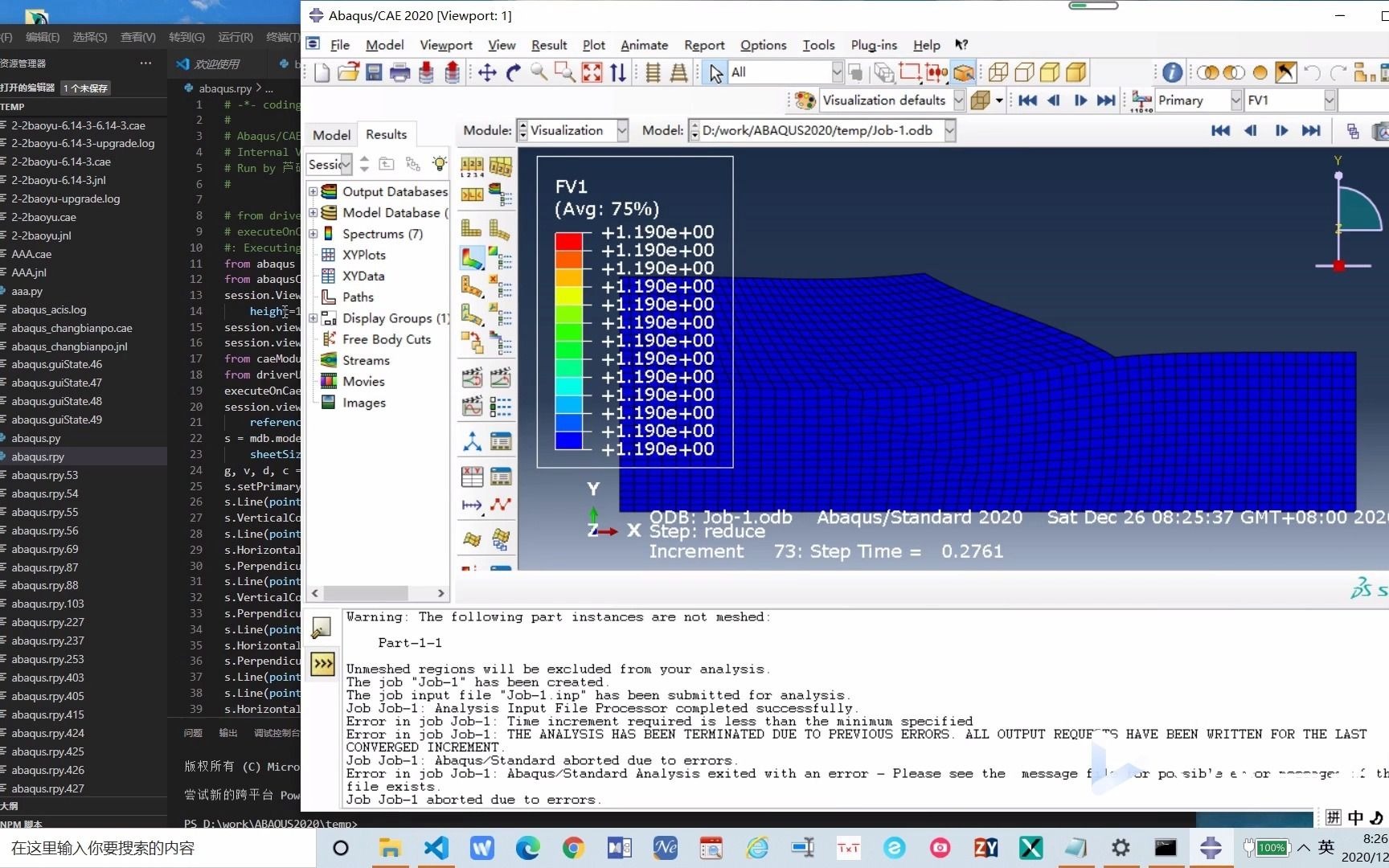The width and height of the screenshot is (1389, 868).
Task: Click the Open file folder icon
Action: click(348, 73)
